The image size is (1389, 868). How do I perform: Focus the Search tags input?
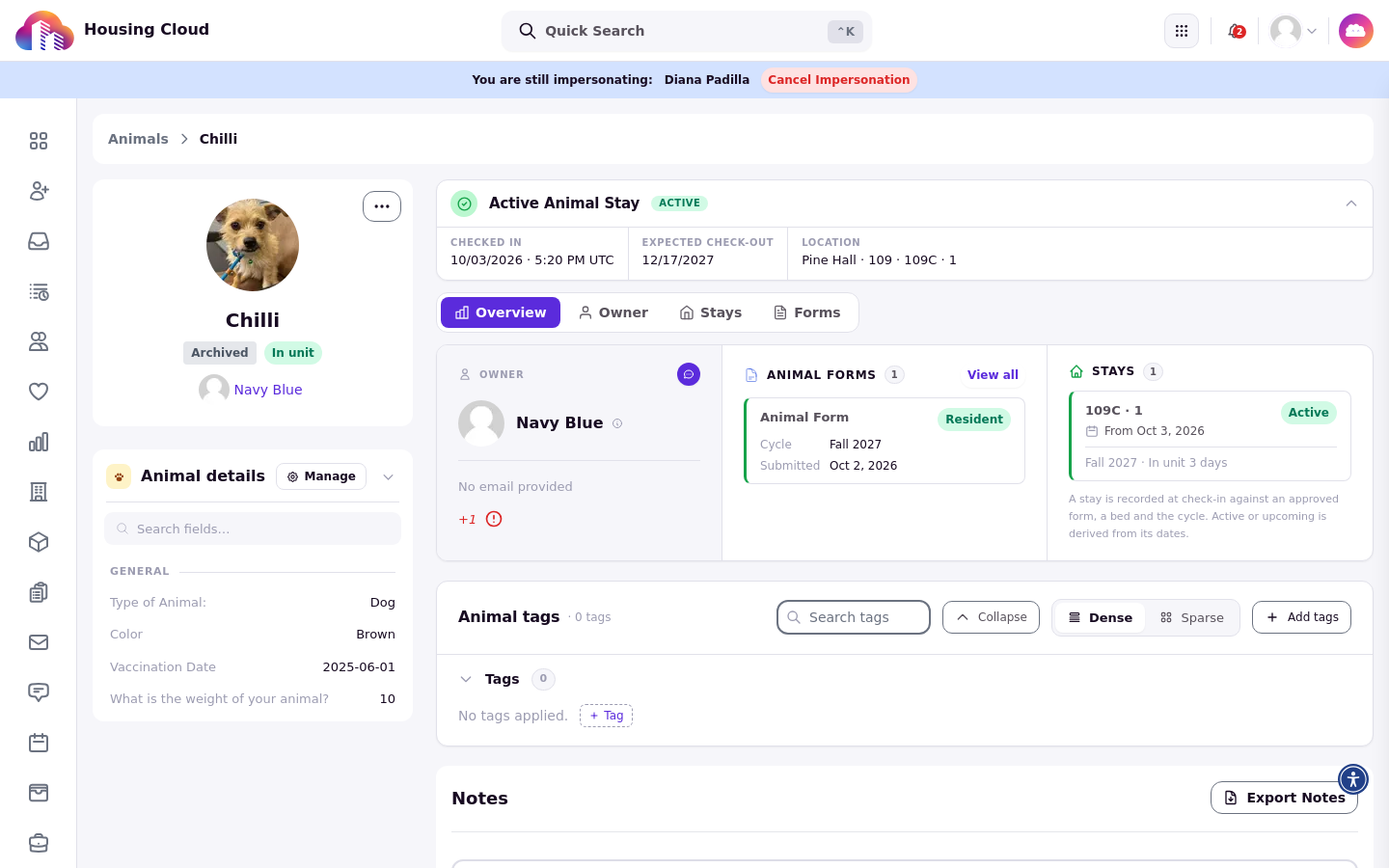[x=854, y=617]
